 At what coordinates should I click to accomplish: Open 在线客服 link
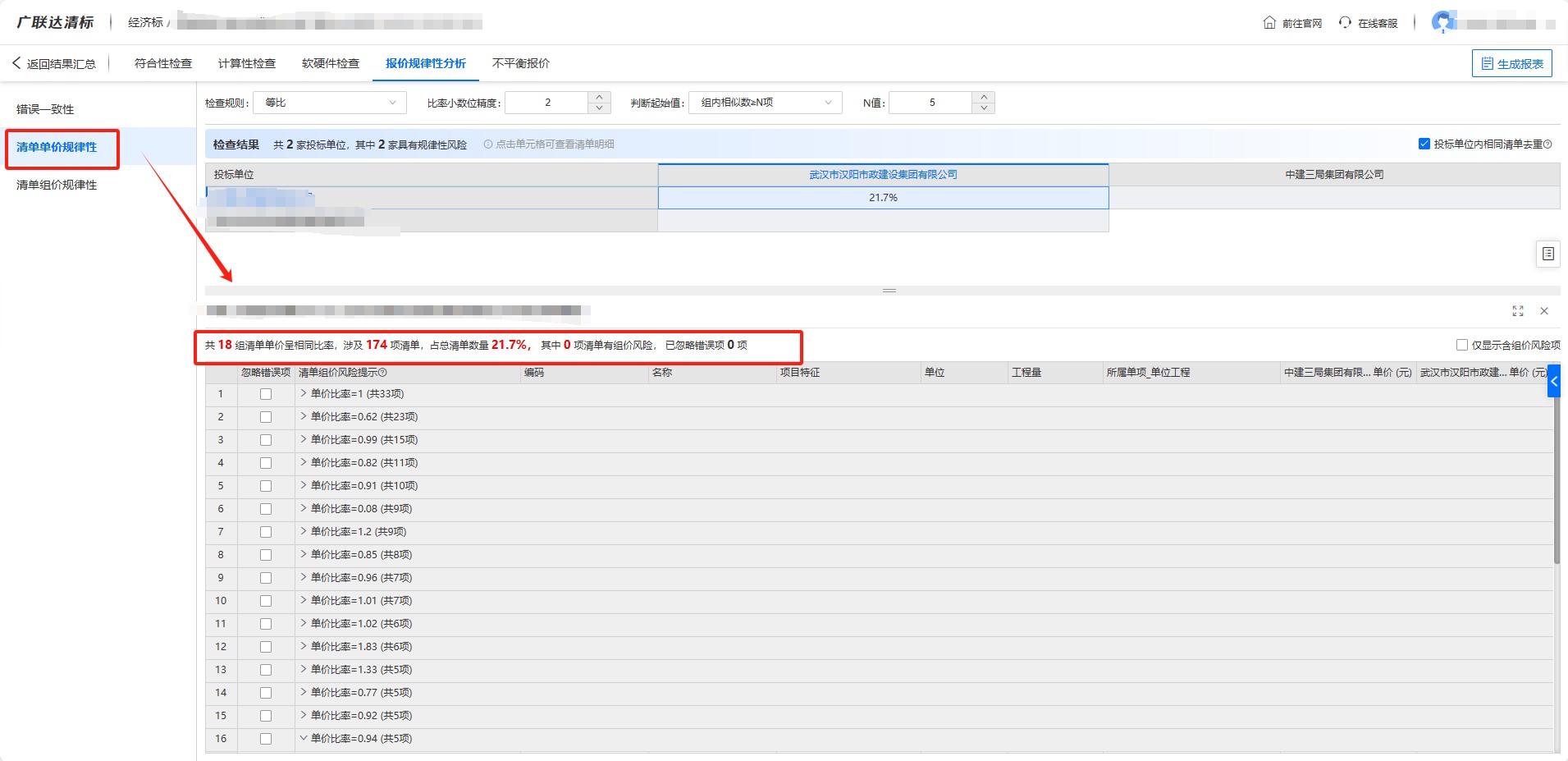[1369, 23]
